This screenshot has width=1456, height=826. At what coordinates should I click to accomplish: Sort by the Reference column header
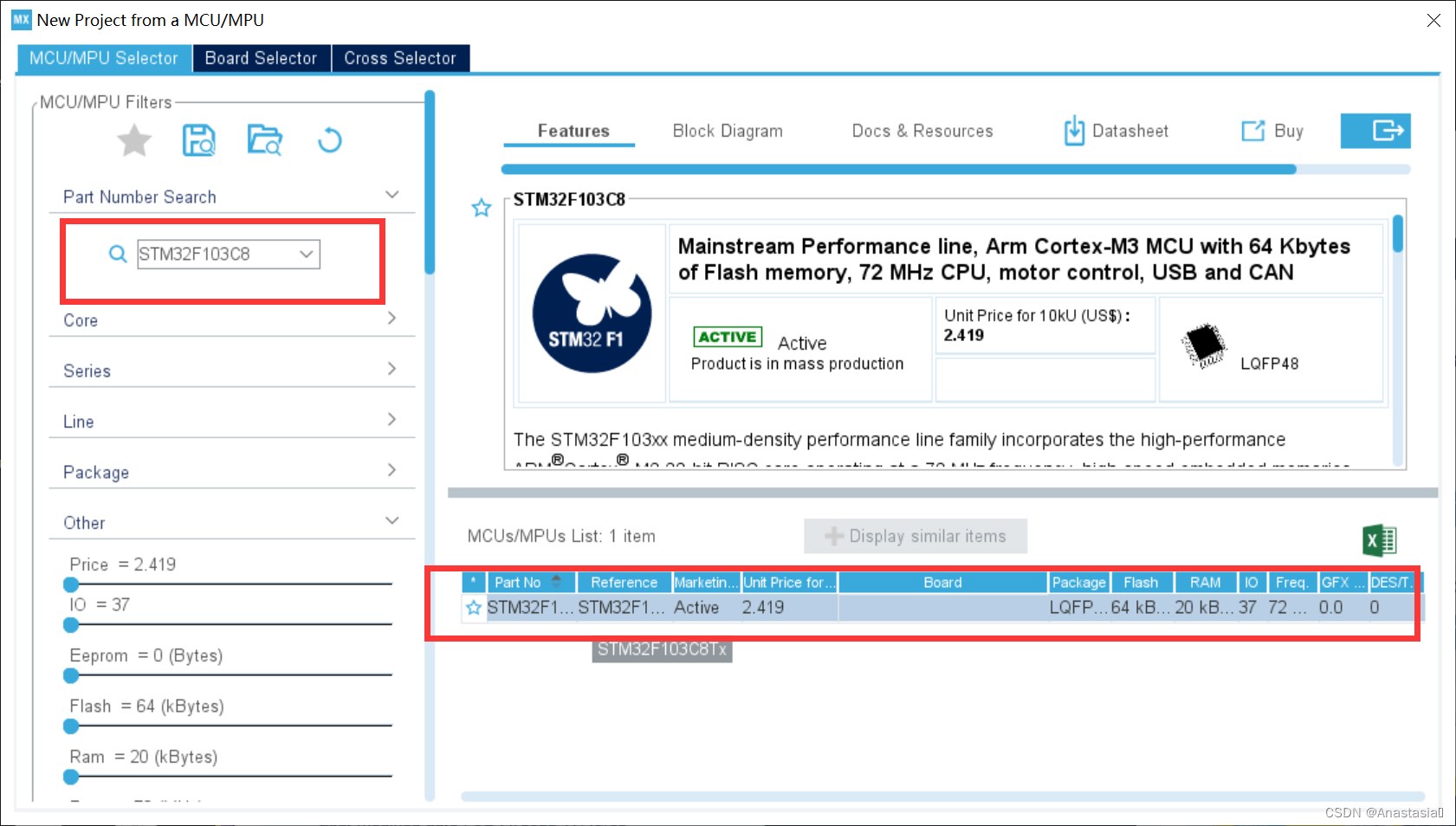624,583
